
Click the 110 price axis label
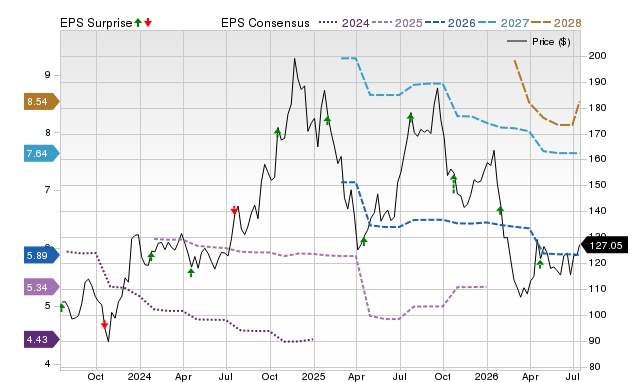tap(597, 289)
